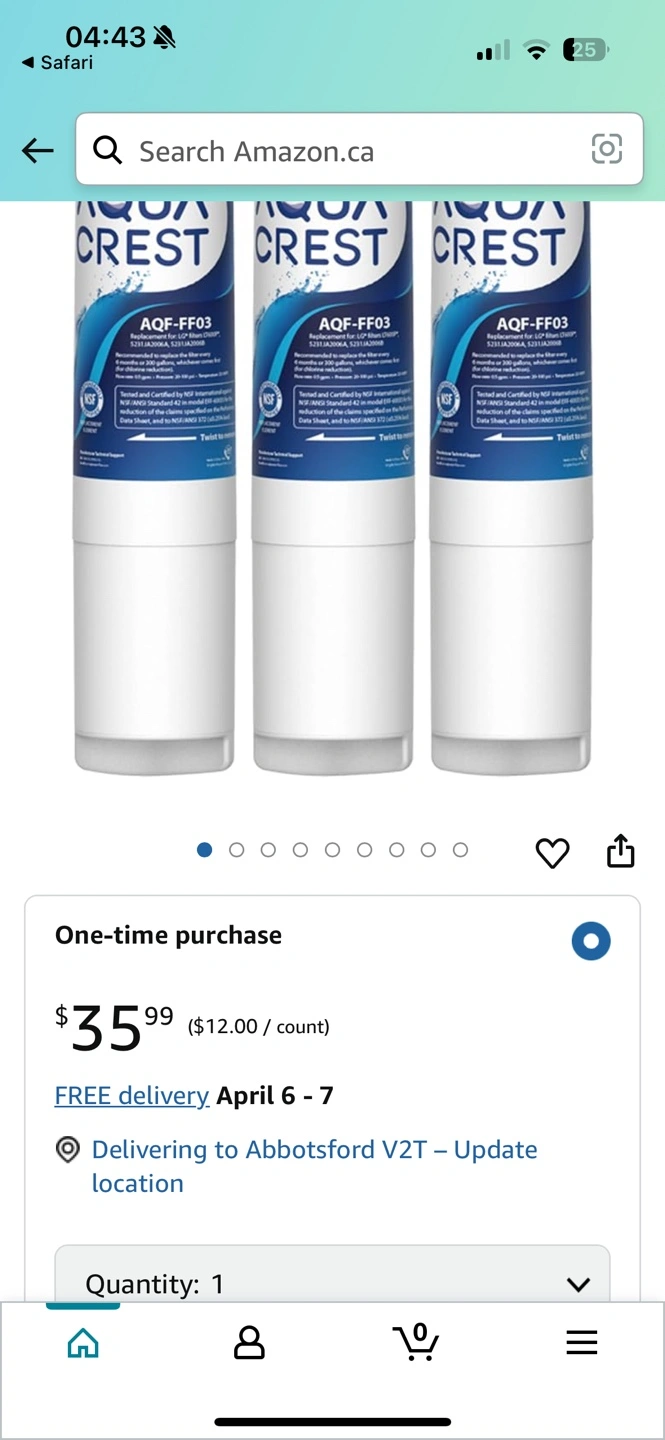Viewport: 665px width, 1440px height.
Task: Update delivery location to Abbotsford link
Action: [x=315, y=1166]
